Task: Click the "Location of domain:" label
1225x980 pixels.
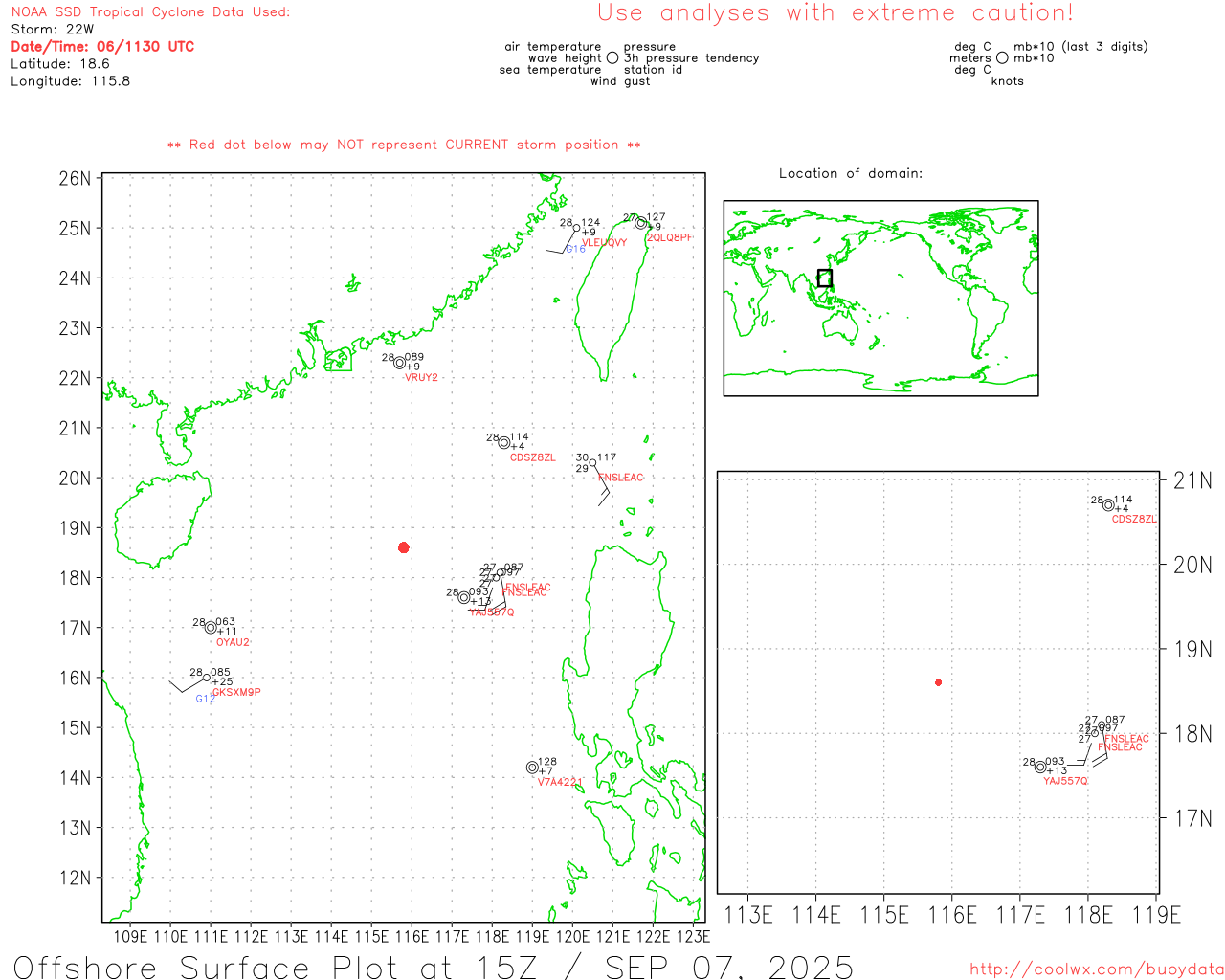Action: (x=851, y=173)
